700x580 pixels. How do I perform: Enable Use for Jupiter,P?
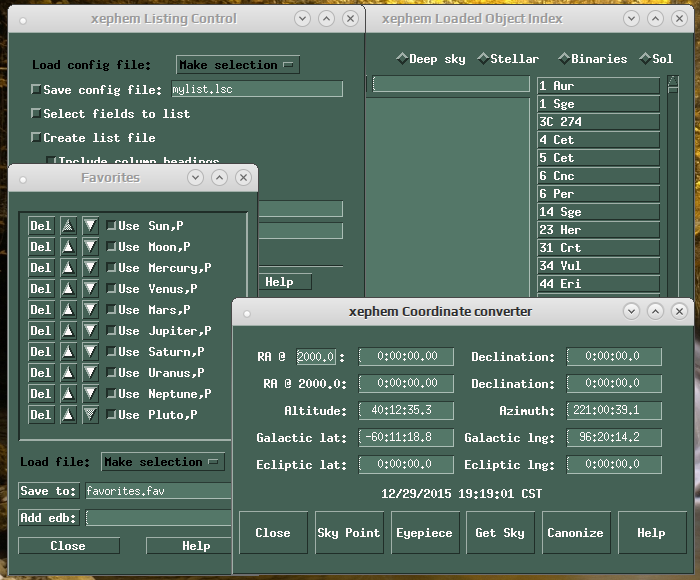pyautogui.click(x=111, y=330)
